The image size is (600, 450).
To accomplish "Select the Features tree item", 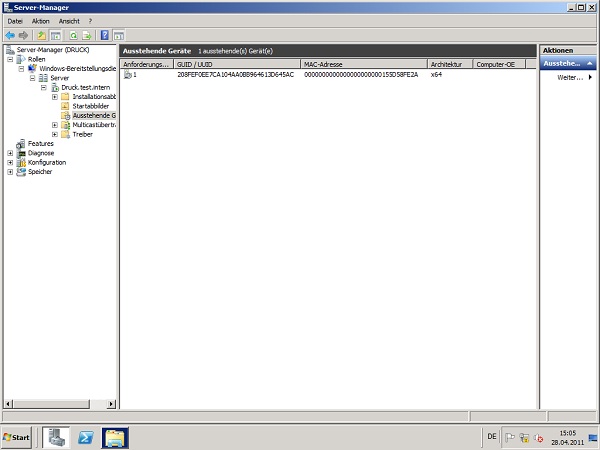I will pyautogui.click(x=41, y=143).
